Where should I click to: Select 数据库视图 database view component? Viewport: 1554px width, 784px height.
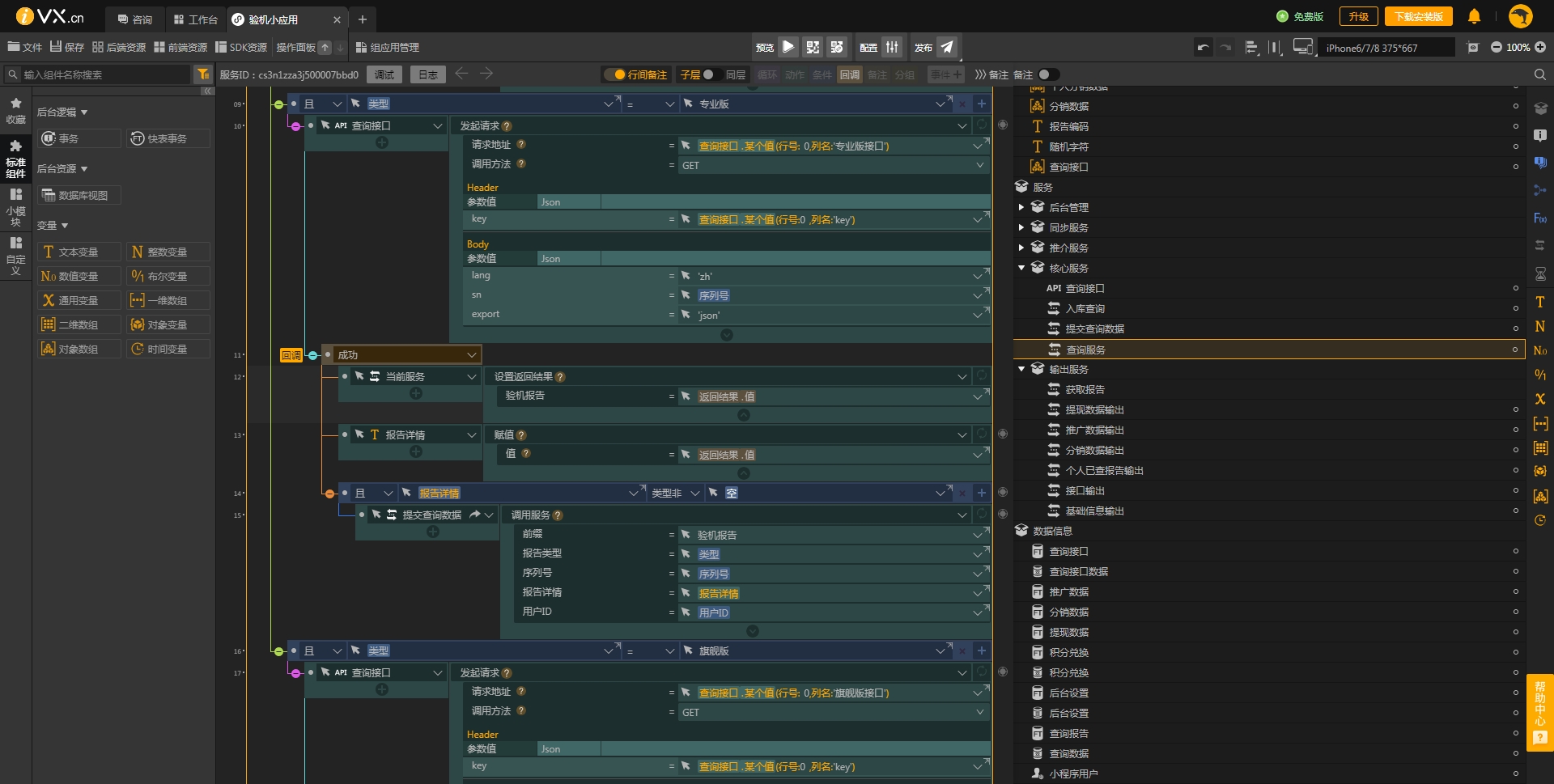click(x=79, y=195)
